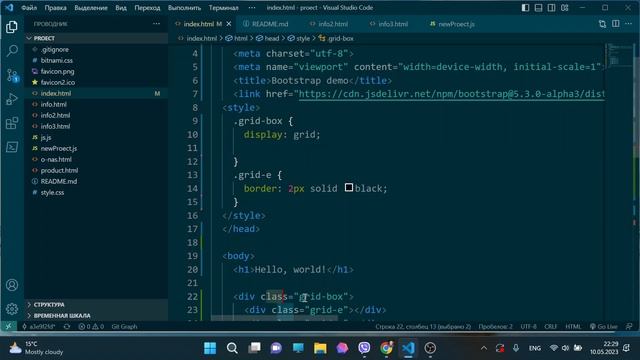Screen dimensions: 640x360
Task: Switch to the info3.html tab
Action: tap(389, 24)
